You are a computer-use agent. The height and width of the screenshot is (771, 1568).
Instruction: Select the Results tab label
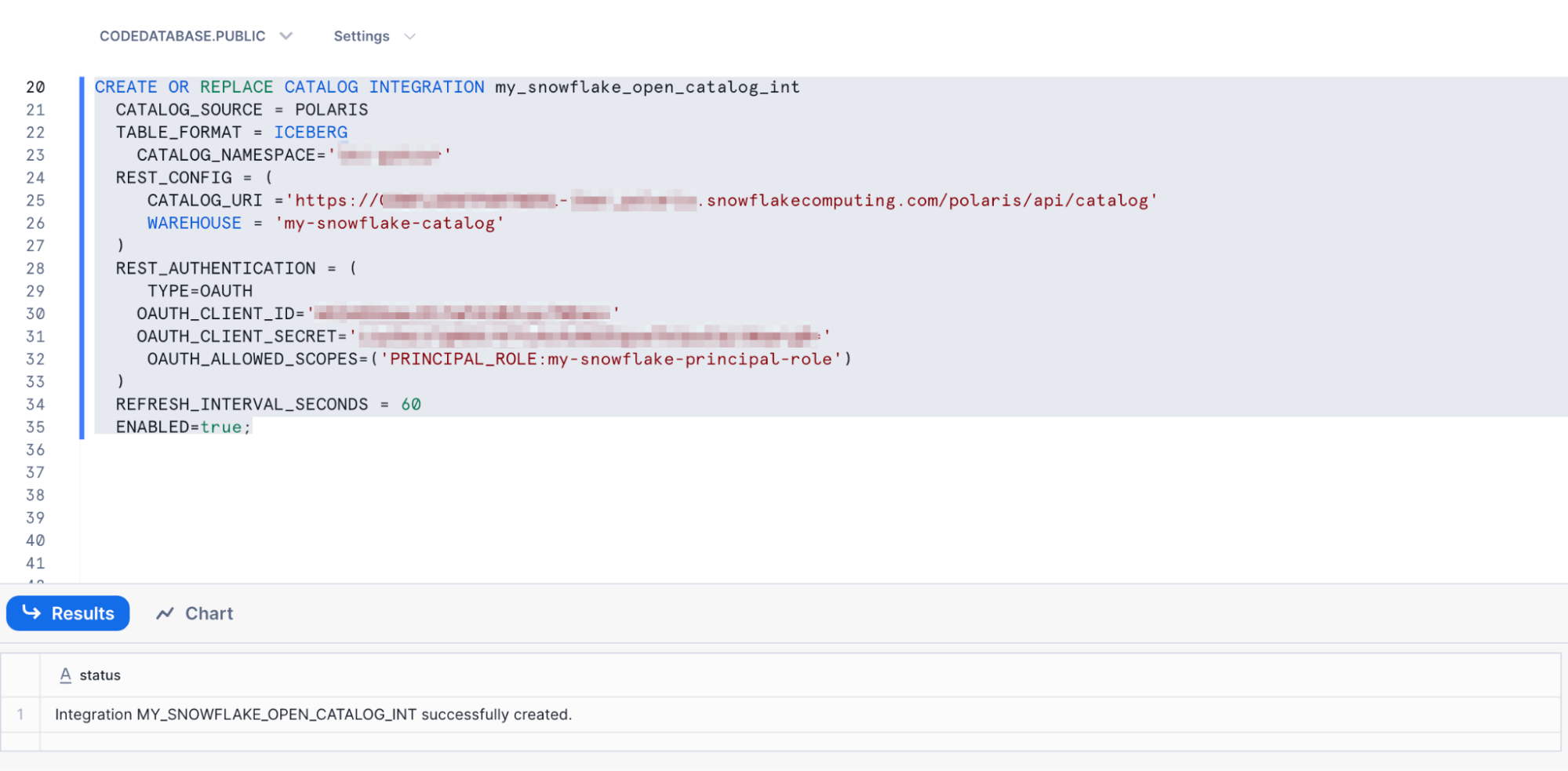click(x=82, y=613)
